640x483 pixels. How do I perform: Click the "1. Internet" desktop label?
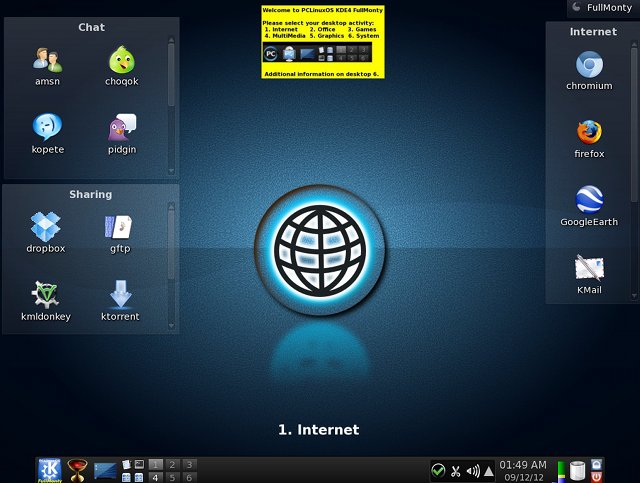pos(319,430)
